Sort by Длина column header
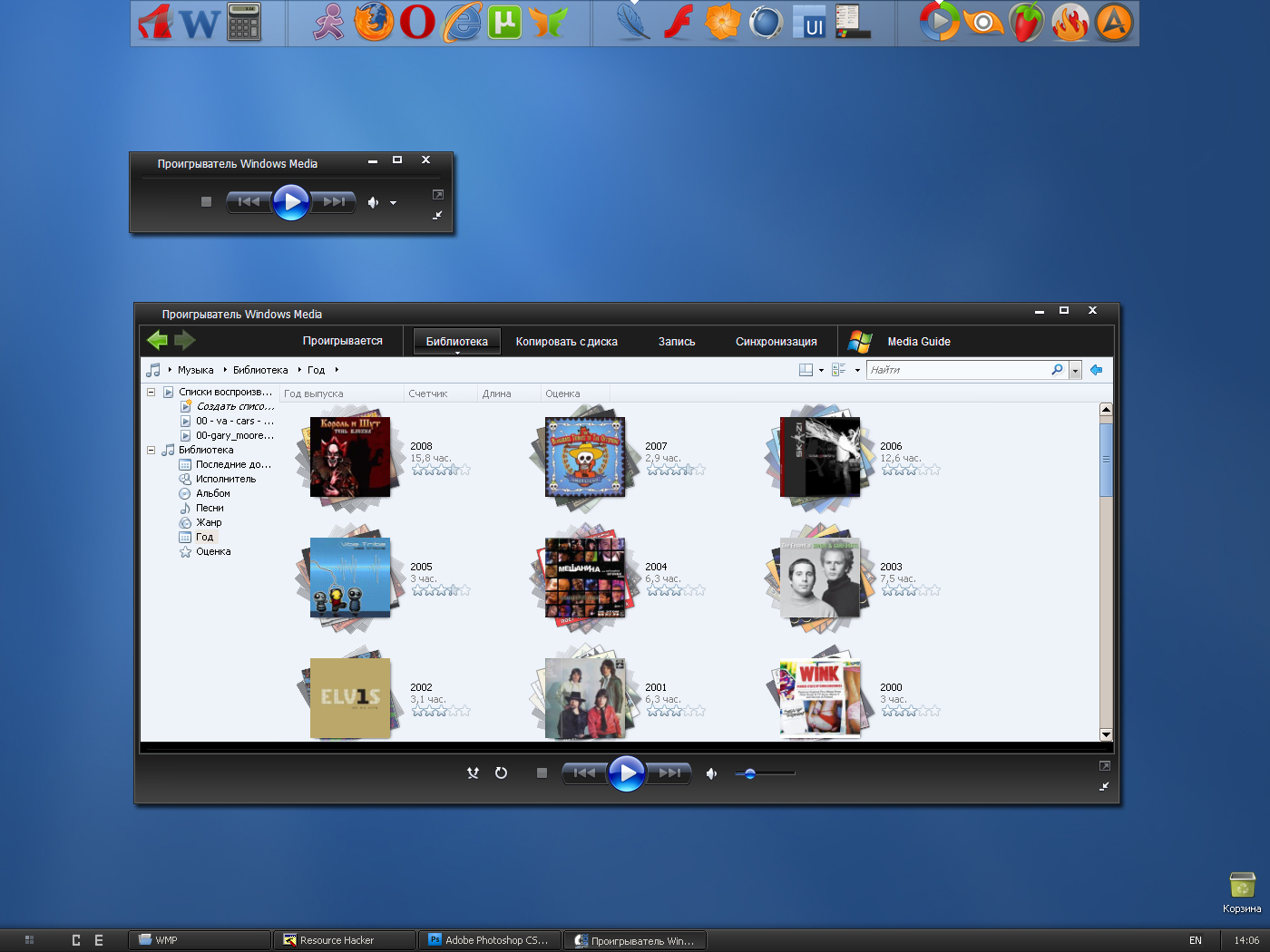 coord(508,393)
